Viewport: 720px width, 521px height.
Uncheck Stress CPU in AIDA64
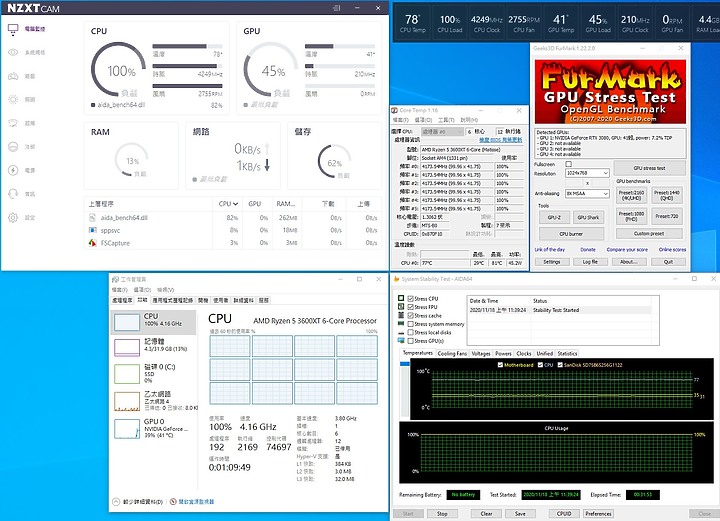[411, 298]
